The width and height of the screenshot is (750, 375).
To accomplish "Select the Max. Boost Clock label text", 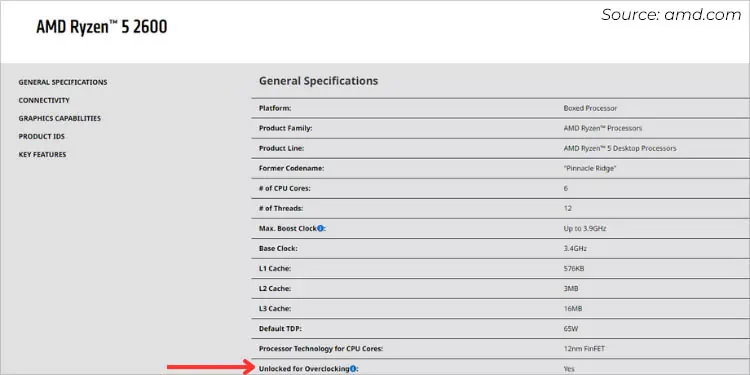I will [287, 229].
